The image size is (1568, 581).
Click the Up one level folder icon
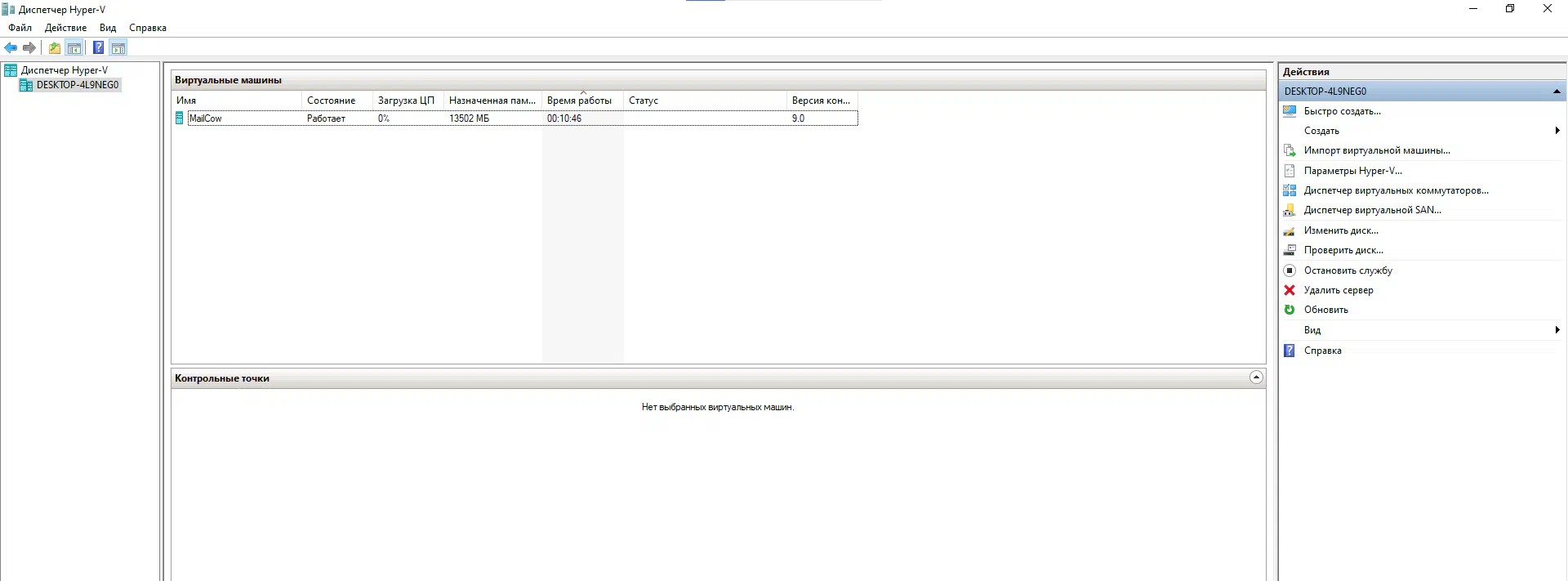point(54,48)
